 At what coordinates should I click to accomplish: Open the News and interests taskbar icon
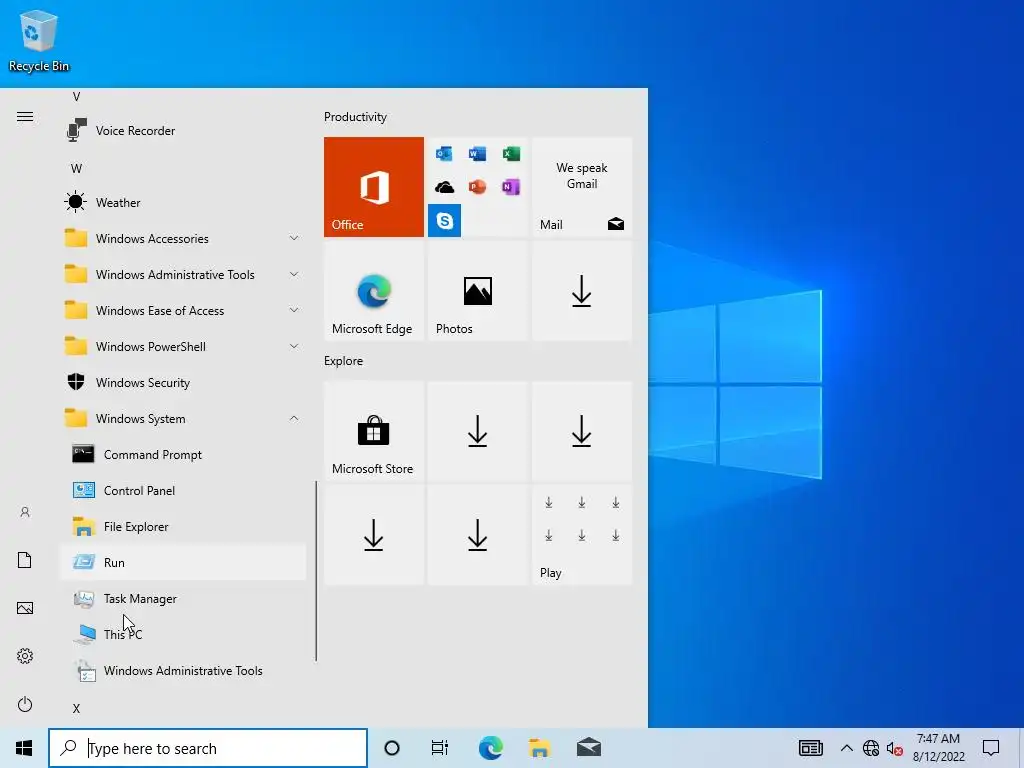[810, 748]
